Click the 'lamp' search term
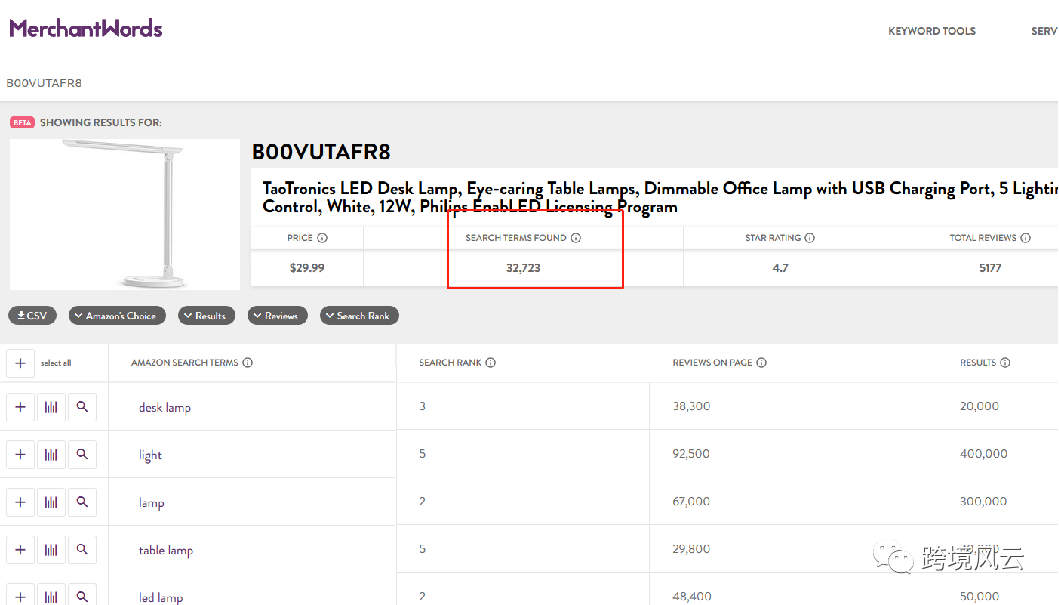Screen dimensions: 1059x605 pyautogui.click(x=151, y=503)
